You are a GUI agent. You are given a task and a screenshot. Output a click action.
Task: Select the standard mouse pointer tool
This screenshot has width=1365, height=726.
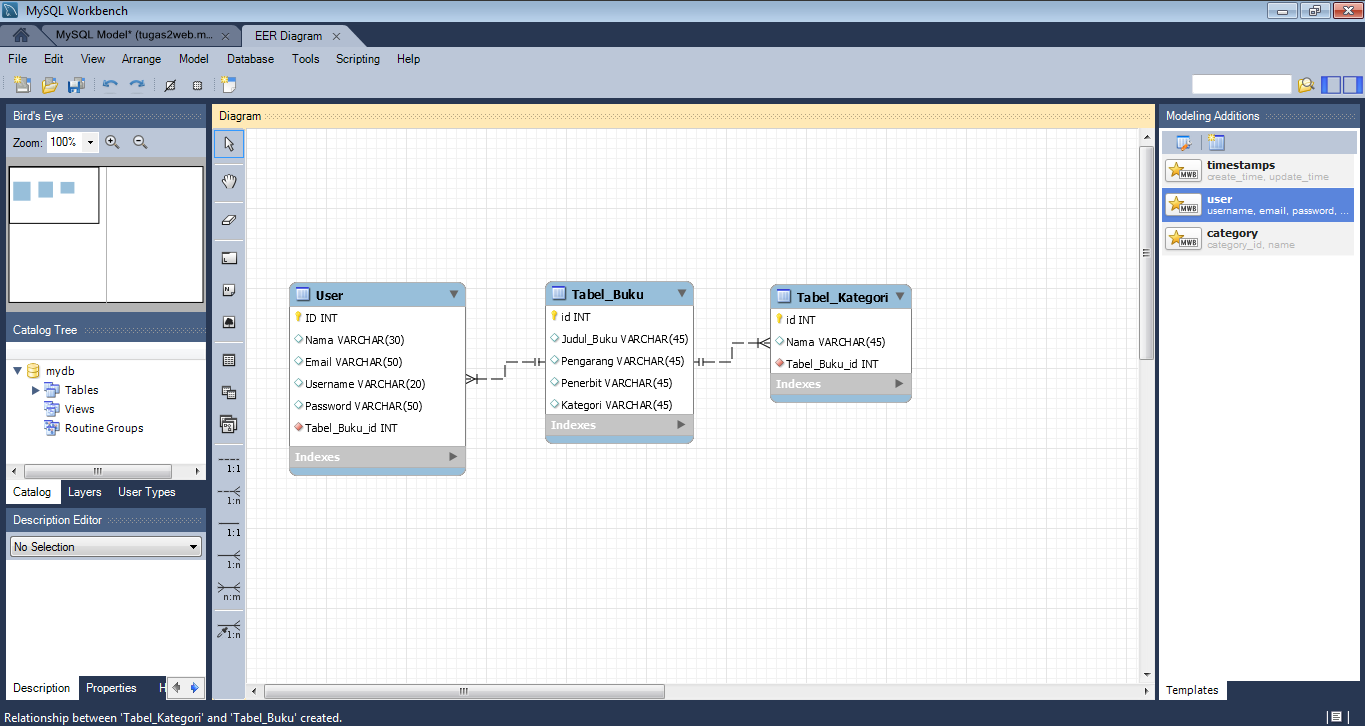pyautogui.click(x=228, y=143)
